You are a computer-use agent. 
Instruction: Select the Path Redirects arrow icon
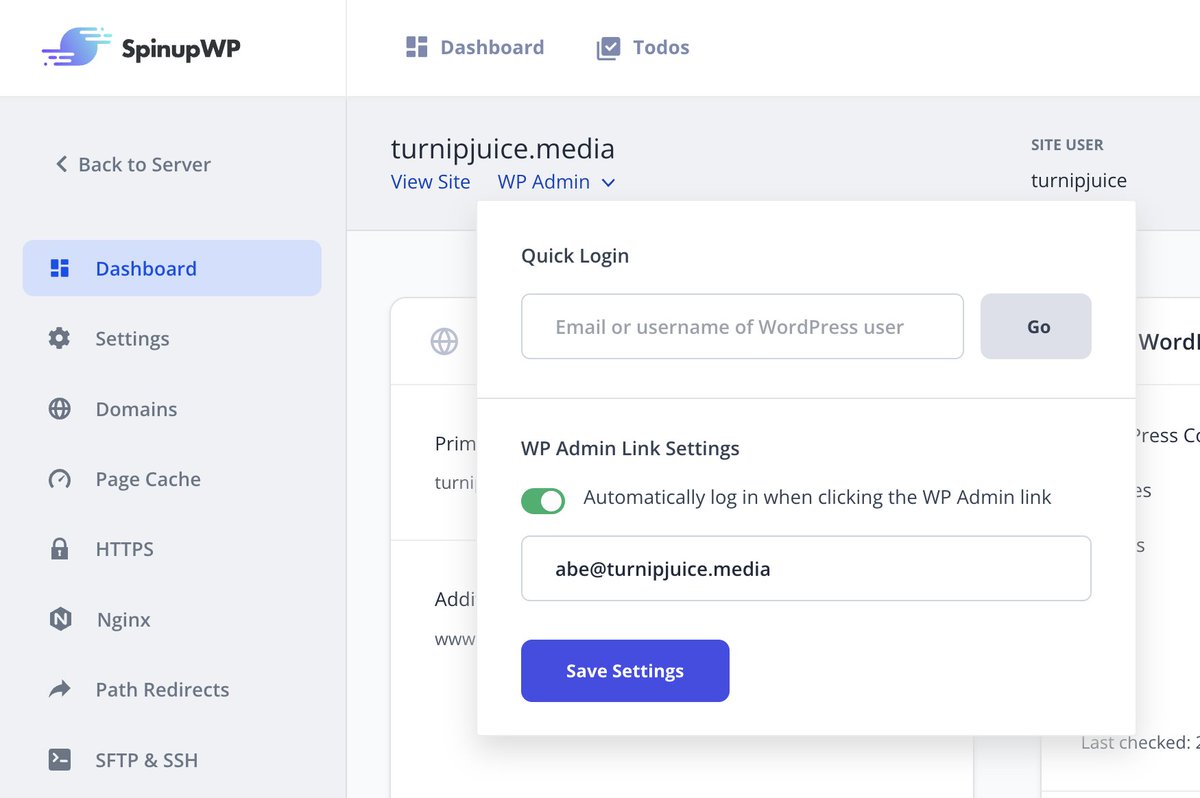[x=60, y=689]
